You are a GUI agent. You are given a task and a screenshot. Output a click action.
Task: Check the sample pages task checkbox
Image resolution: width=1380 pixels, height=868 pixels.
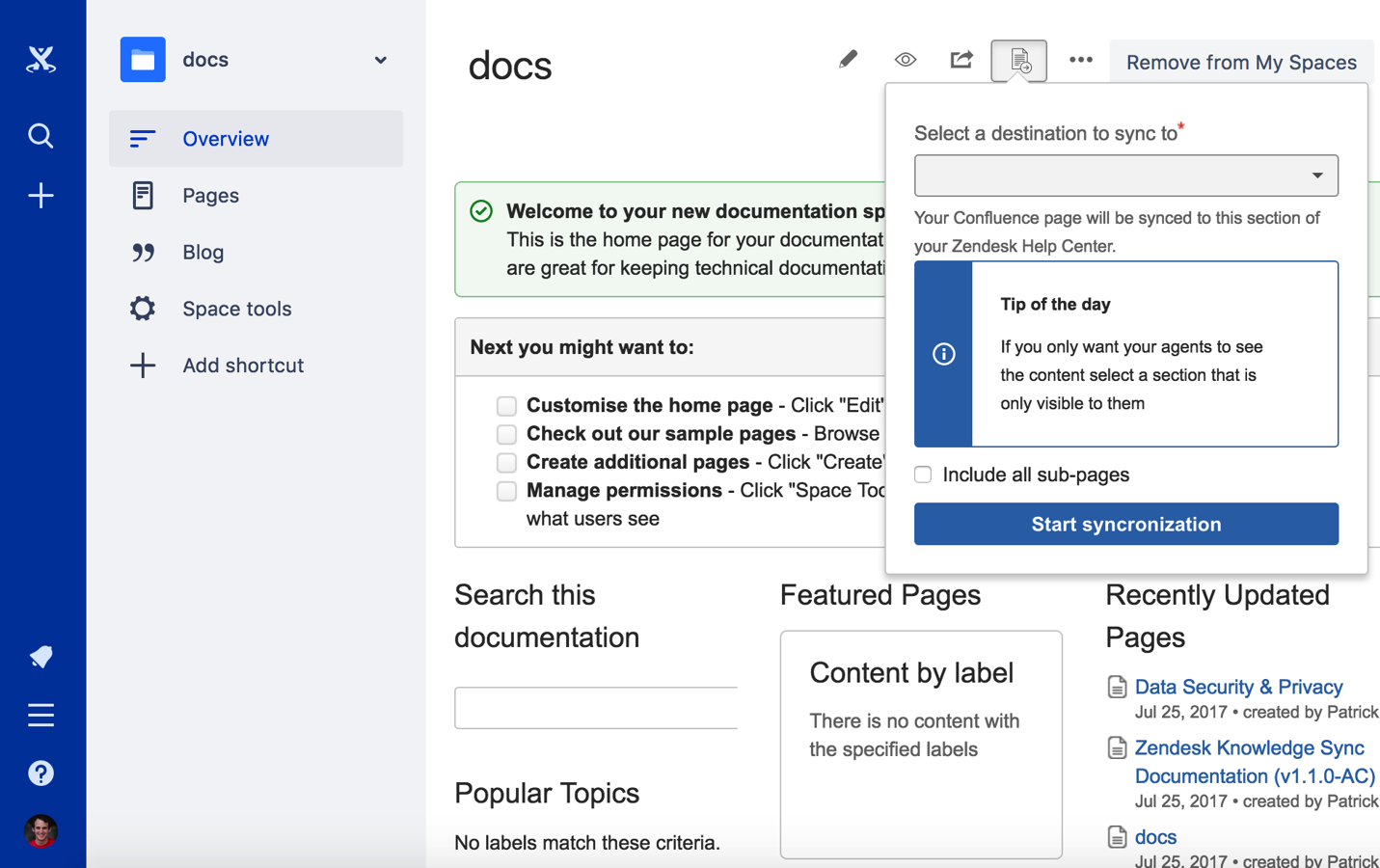[506, 434]
